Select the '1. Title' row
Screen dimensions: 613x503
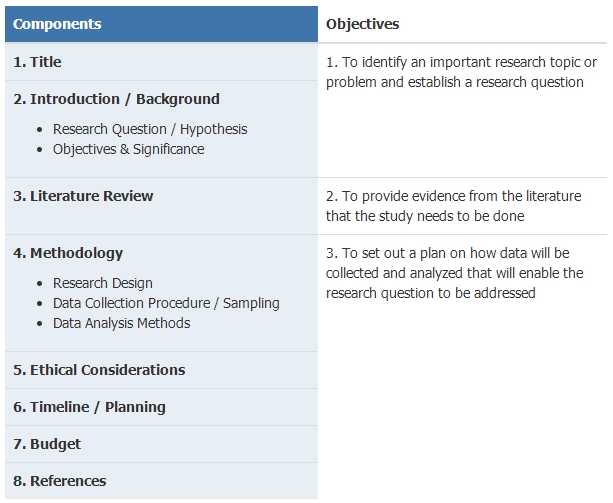tap(161, 62)
